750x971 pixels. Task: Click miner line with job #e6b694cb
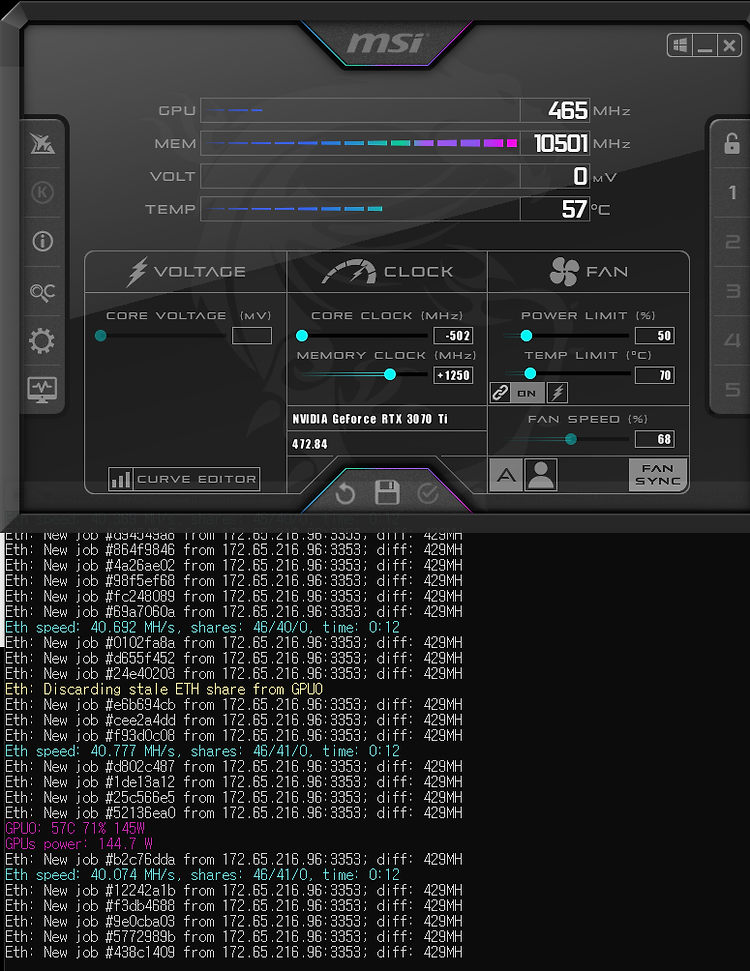click(233, 705)
